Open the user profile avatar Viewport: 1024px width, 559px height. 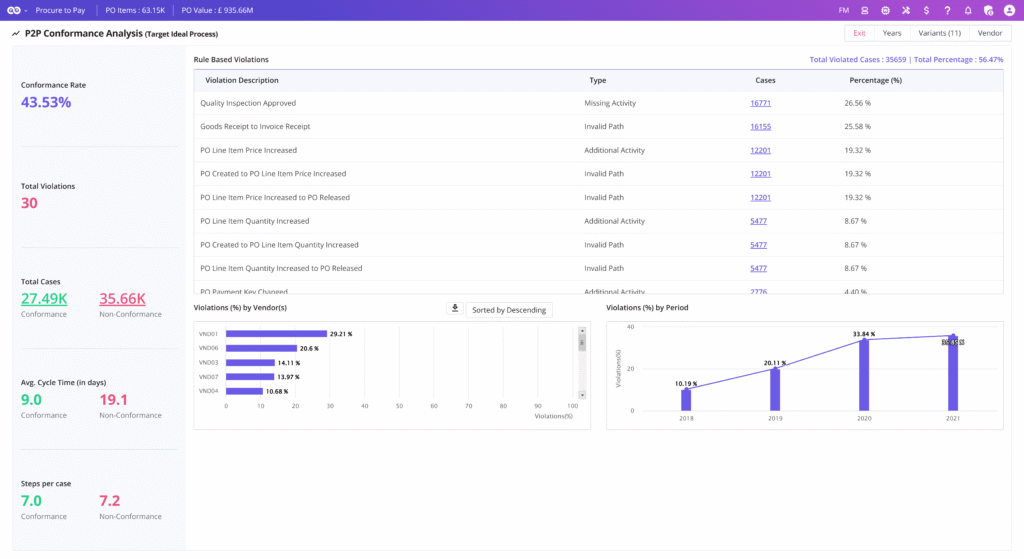coord(1008,10)
